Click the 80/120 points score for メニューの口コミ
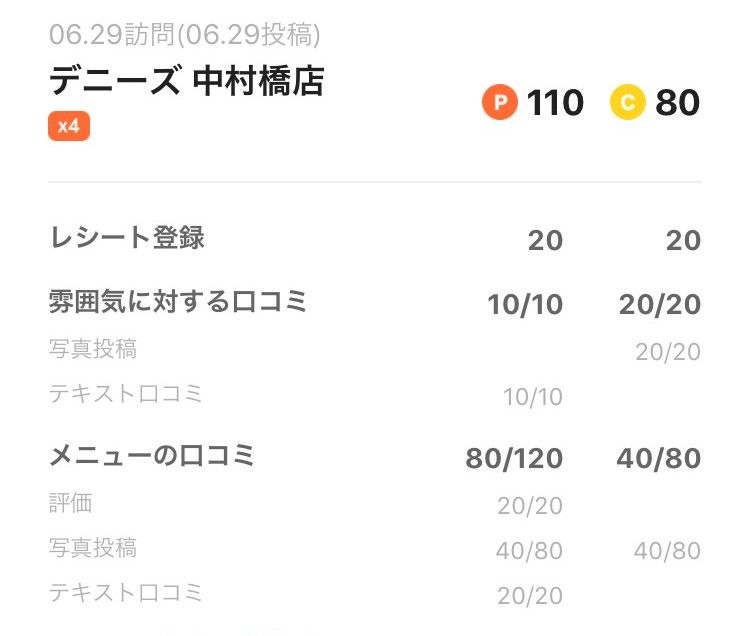 (x=514, y=459)
